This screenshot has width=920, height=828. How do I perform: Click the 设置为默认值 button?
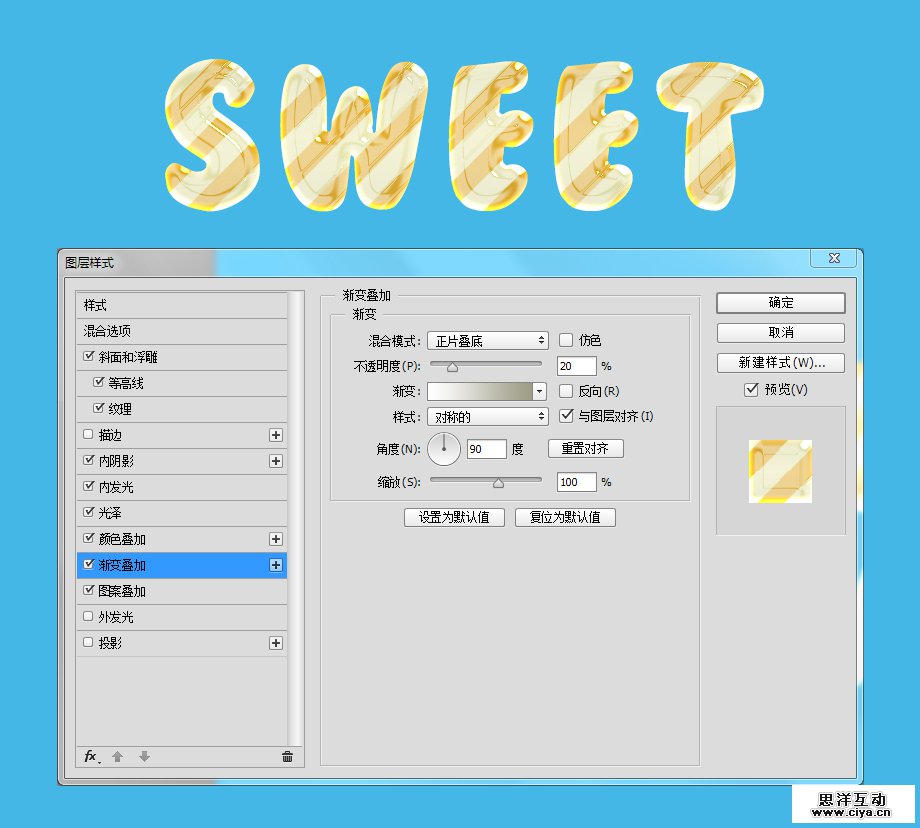point(454,518)
